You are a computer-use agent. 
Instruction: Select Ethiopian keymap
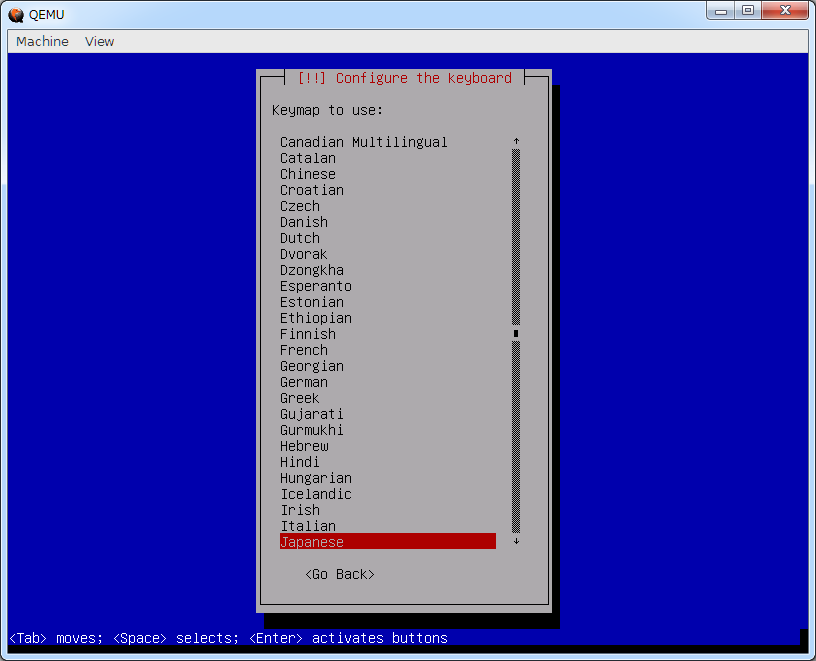(388, 319)
